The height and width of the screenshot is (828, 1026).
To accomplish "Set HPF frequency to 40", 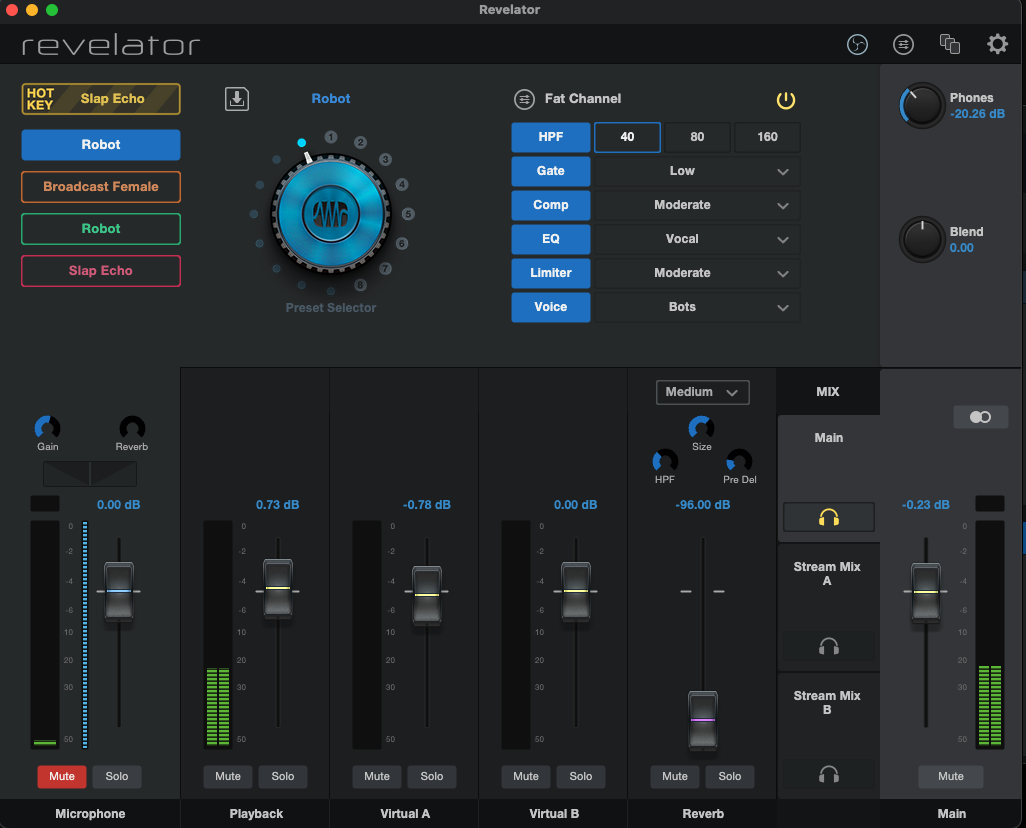I will 627,137.
